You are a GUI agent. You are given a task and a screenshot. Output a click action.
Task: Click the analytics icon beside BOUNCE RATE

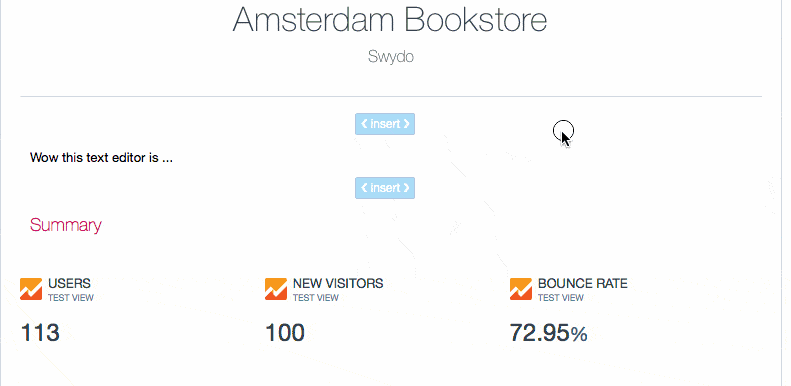[x=521, y=289]
